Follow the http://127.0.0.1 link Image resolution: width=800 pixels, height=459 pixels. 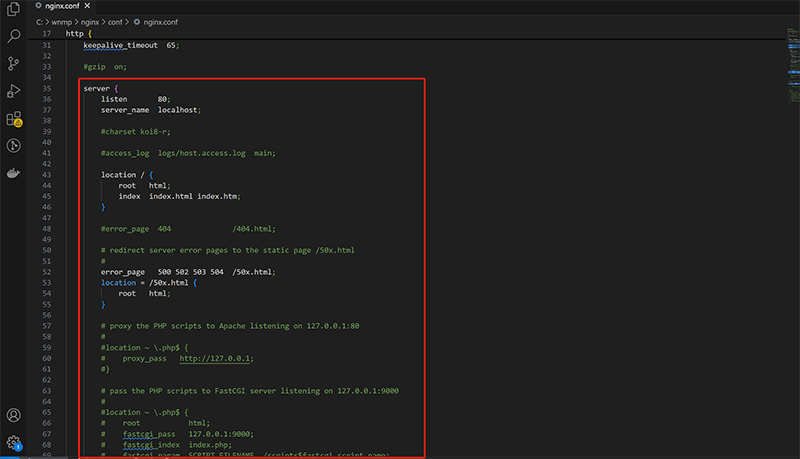(x=214, y=359)
